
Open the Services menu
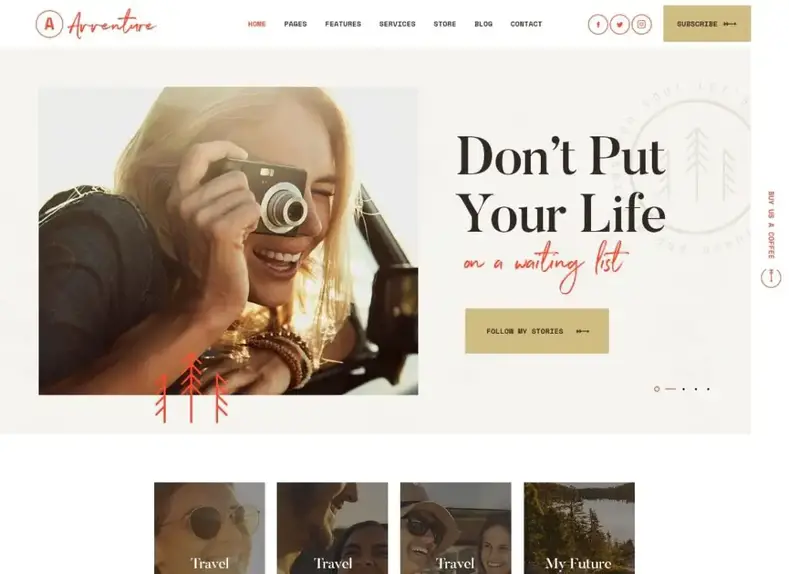pyautogui.click(x=398, y=24)
